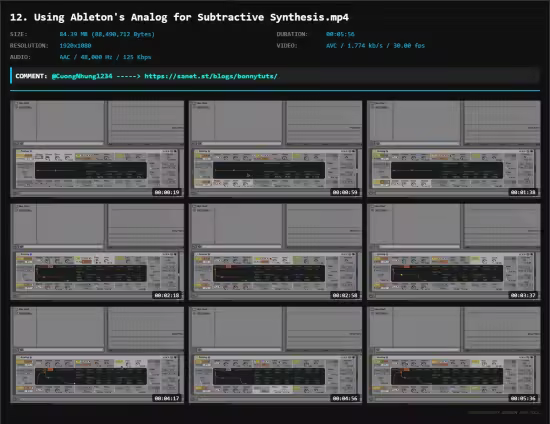Viewport: 550px width, 424px height.
Task: Click the 'DURATION:' field label
Action: (292, 34)
